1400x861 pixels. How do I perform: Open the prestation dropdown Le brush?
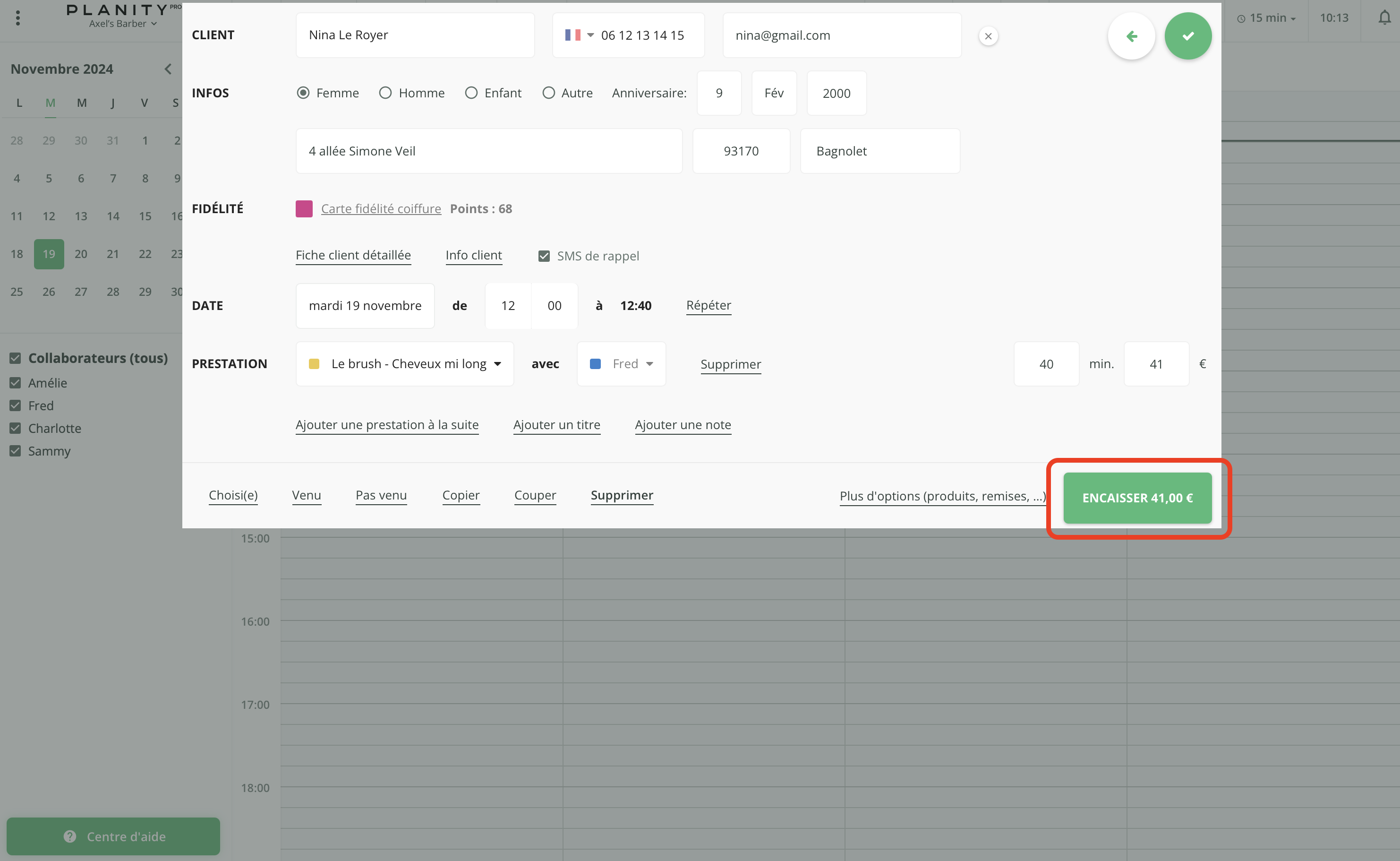(x=405, y=363)
